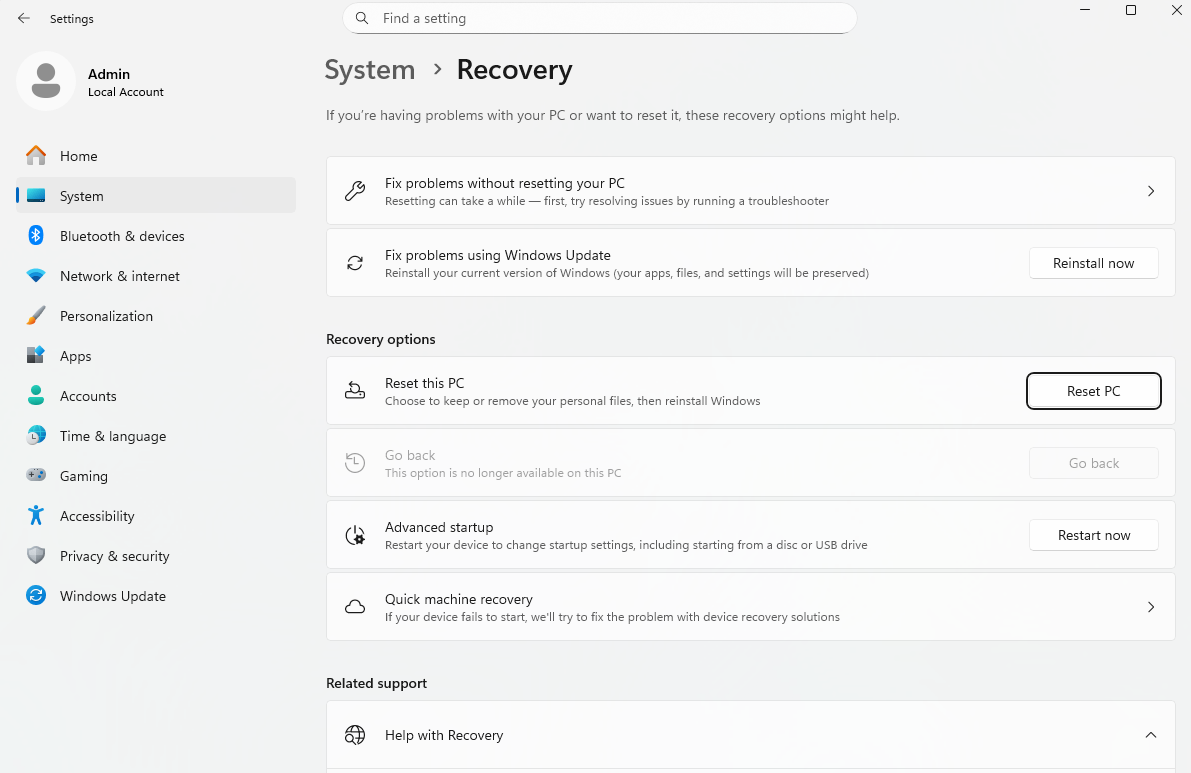Click the Windows Update sync icon
1191x773 pixels.
pyautogui.click(x=36, y=596)
